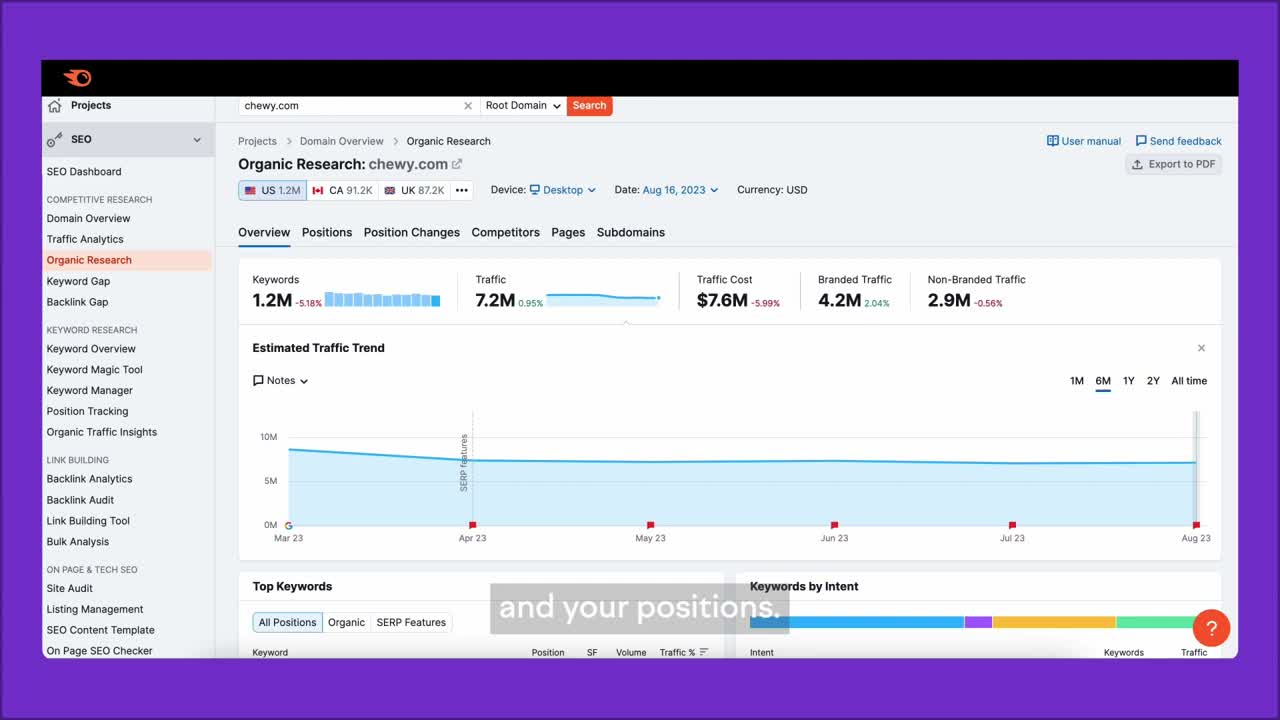
Task: Switch to the Position Changes tab
Action: click(412, 232)
